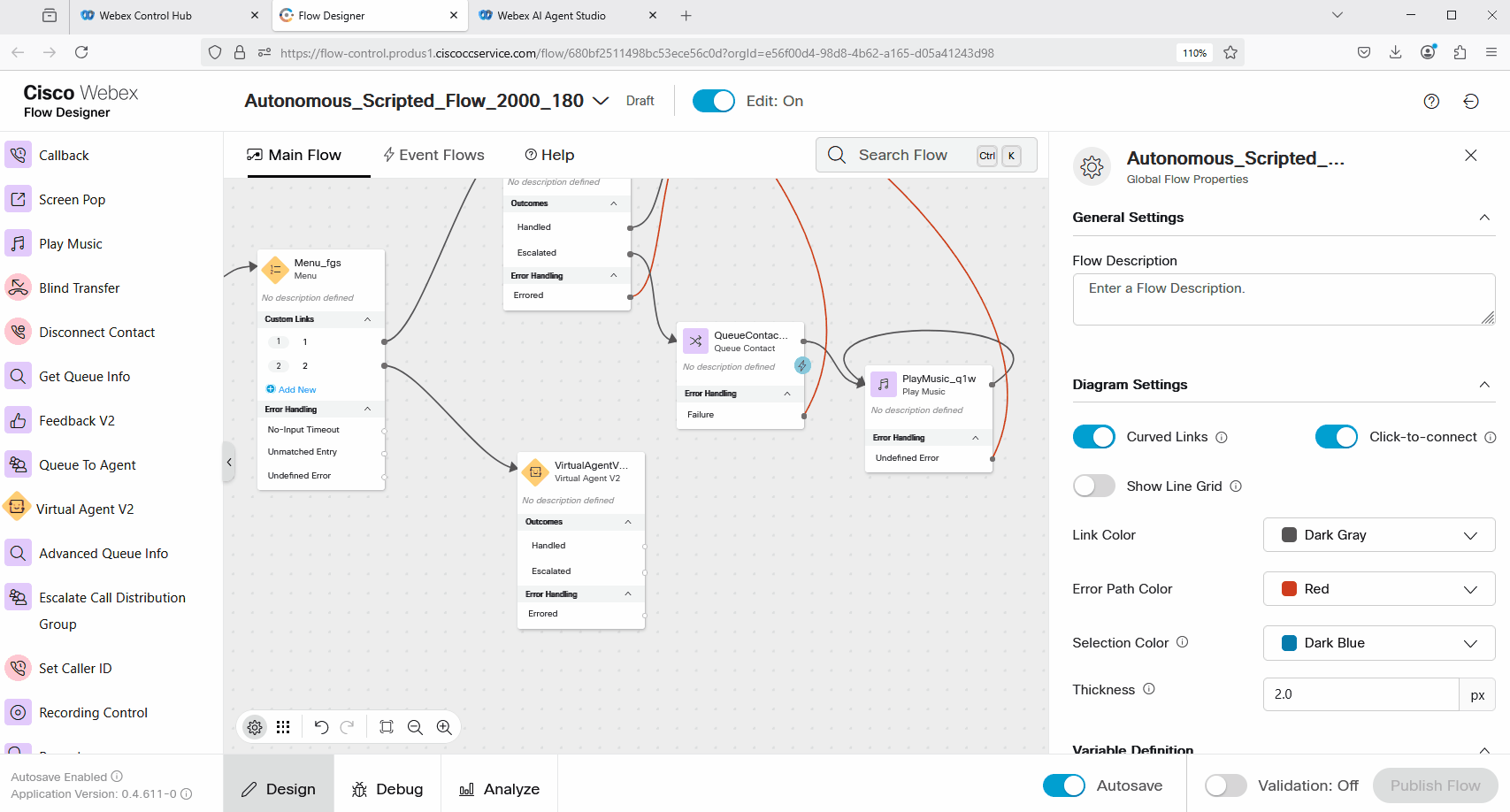
Task: Open the Selection Color dropdown
Action: tap(1378, 643)
